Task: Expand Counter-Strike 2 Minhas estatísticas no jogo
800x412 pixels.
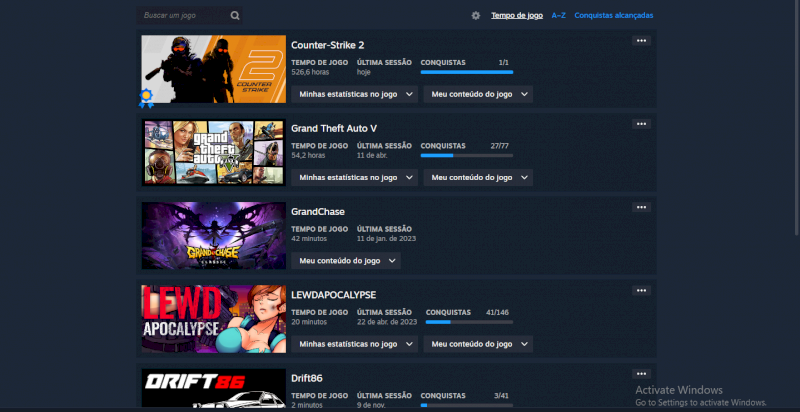Action: click(355, 94)
